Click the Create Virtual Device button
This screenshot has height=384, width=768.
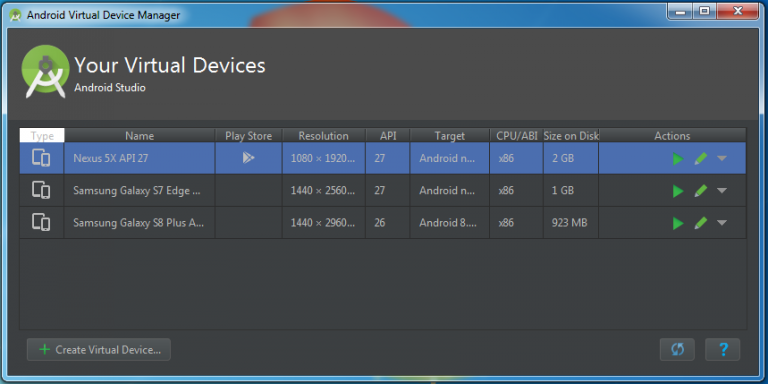(99, 350)
